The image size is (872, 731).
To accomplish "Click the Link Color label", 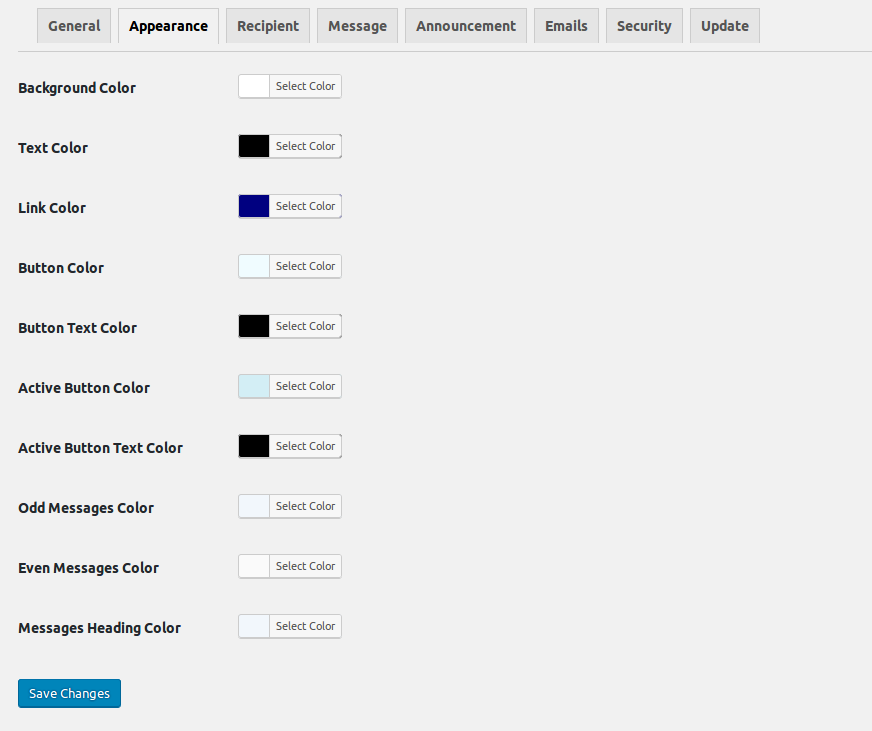I will [52, 208].
